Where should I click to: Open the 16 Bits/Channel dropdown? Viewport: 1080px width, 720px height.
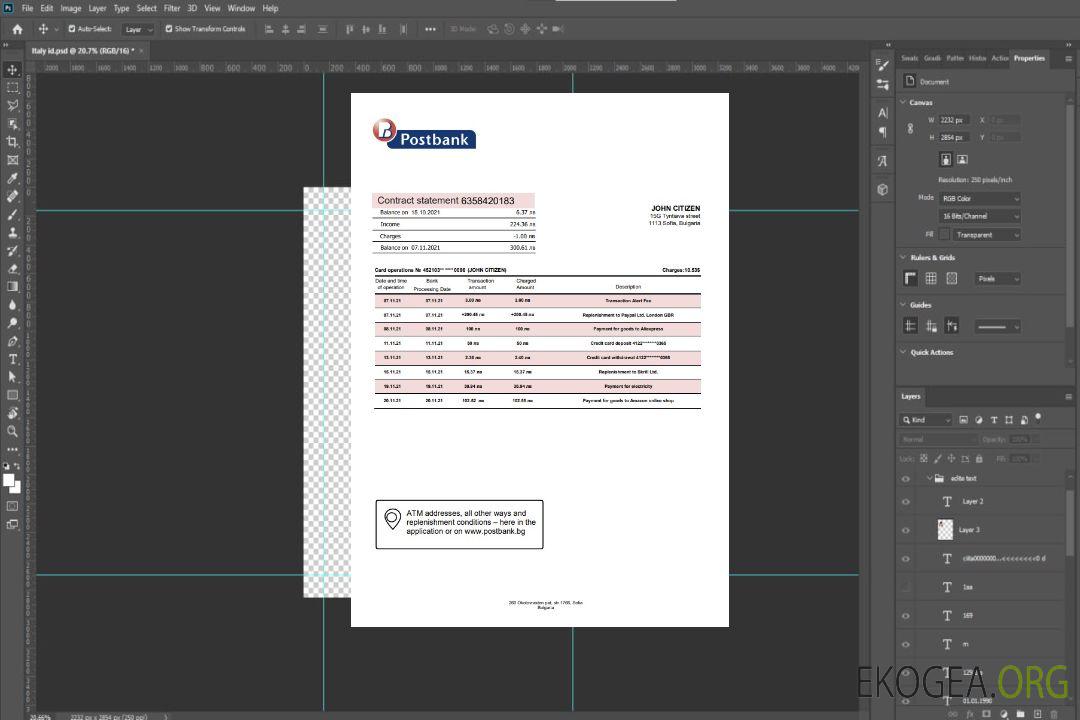pos(980,216)
